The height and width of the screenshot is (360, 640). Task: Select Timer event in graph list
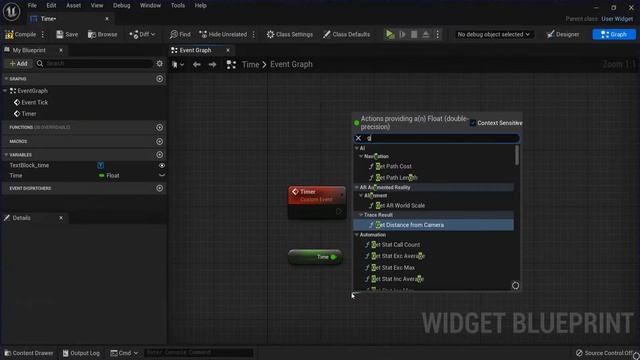coord(29,114)
